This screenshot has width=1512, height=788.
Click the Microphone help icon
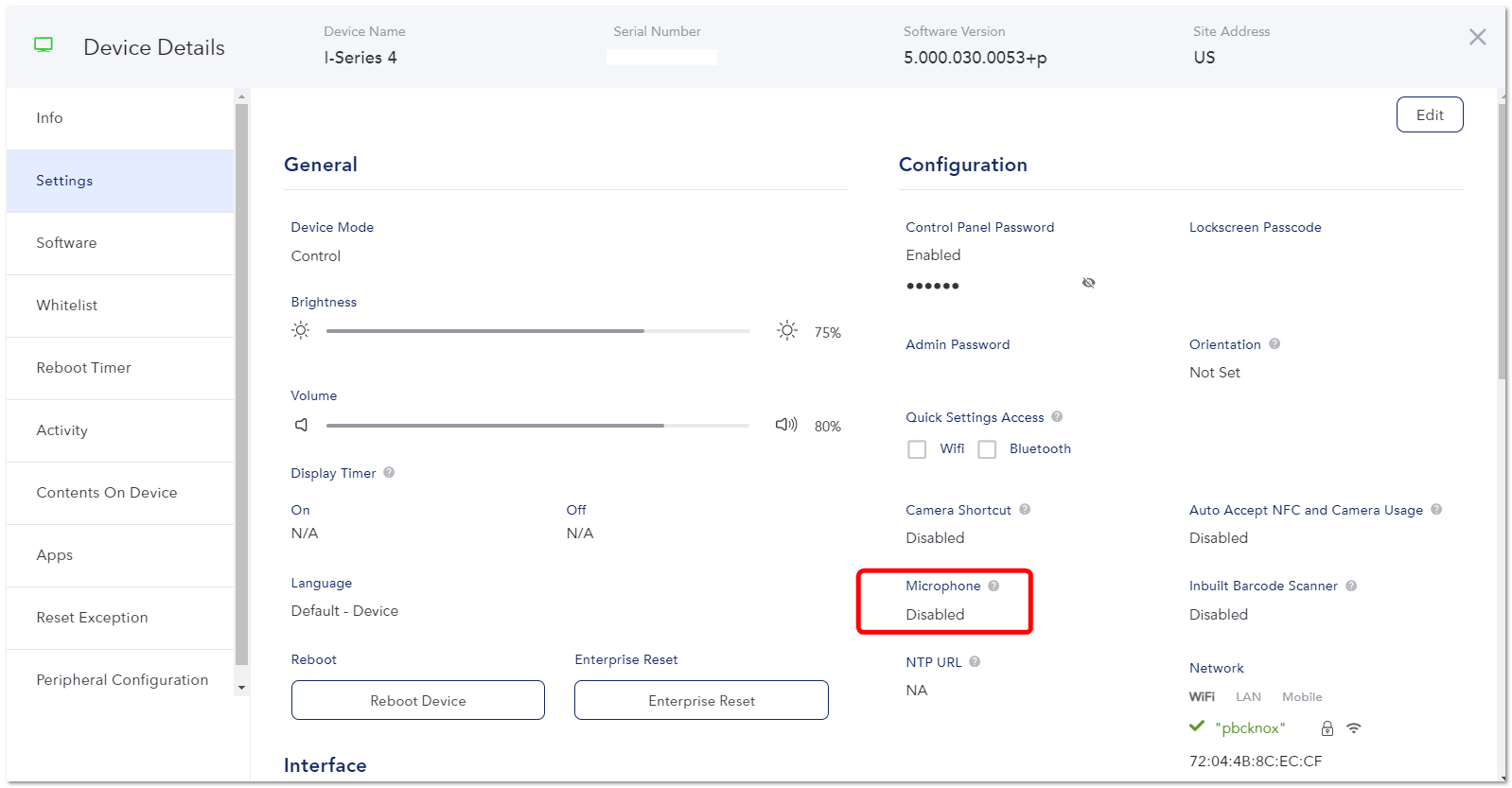[993, 586]
